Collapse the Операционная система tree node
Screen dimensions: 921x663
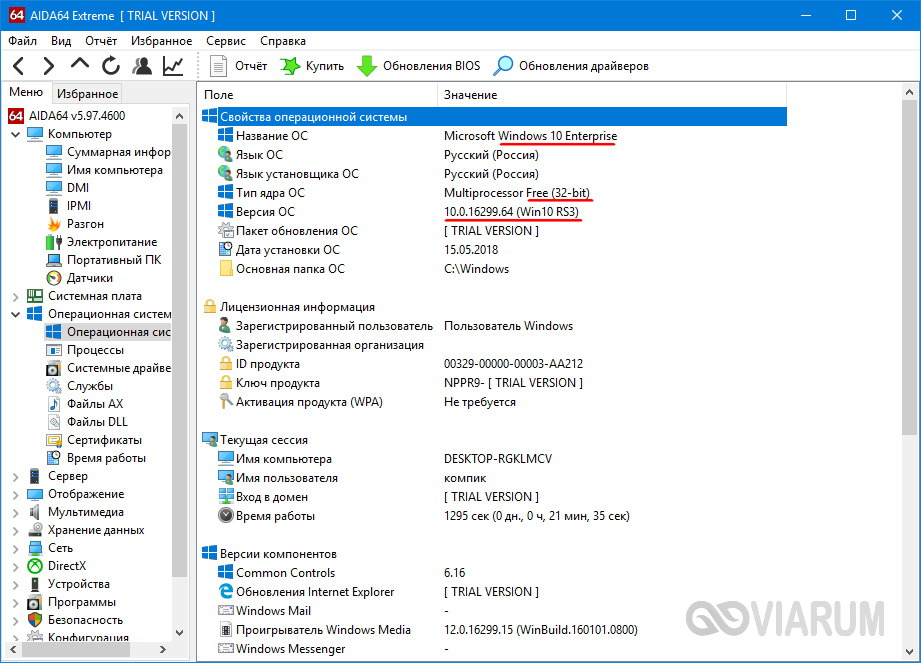click(x=16, y=314)
